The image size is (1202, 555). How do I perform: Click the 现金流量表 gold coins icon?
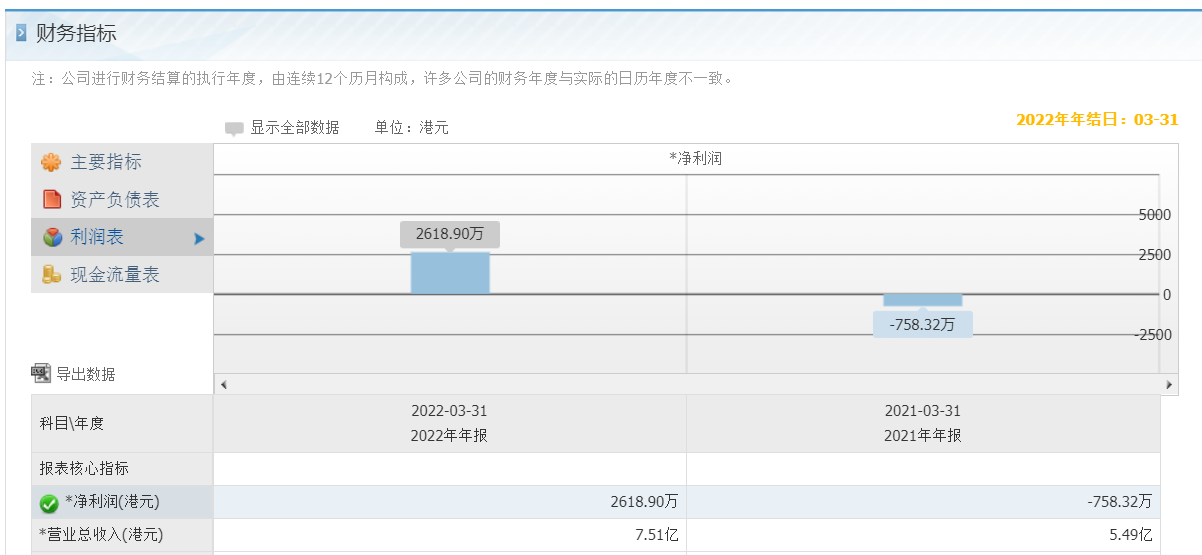tap(51, 274)
